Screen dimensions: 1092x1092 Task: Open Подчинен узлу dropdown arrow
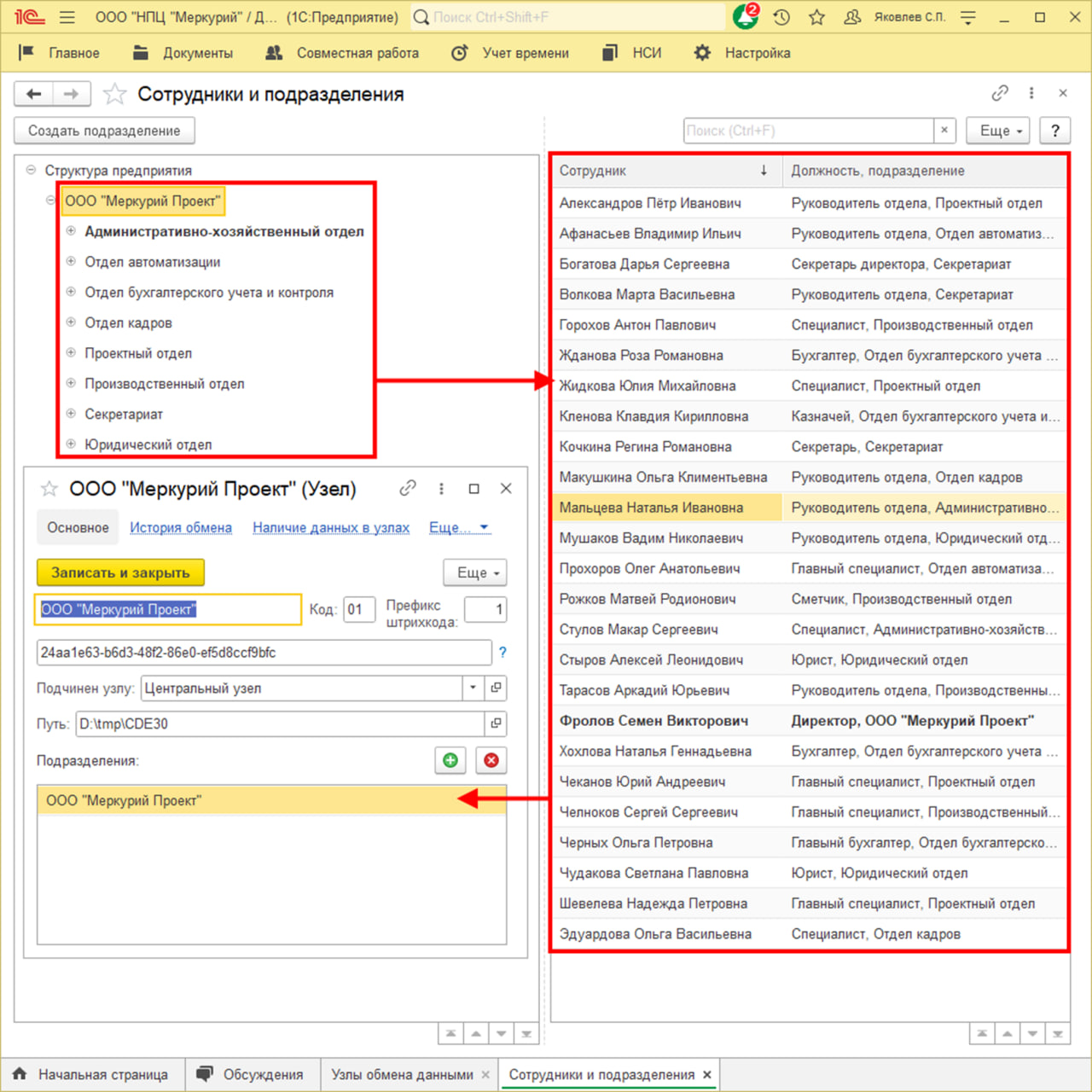pos(473,688)
